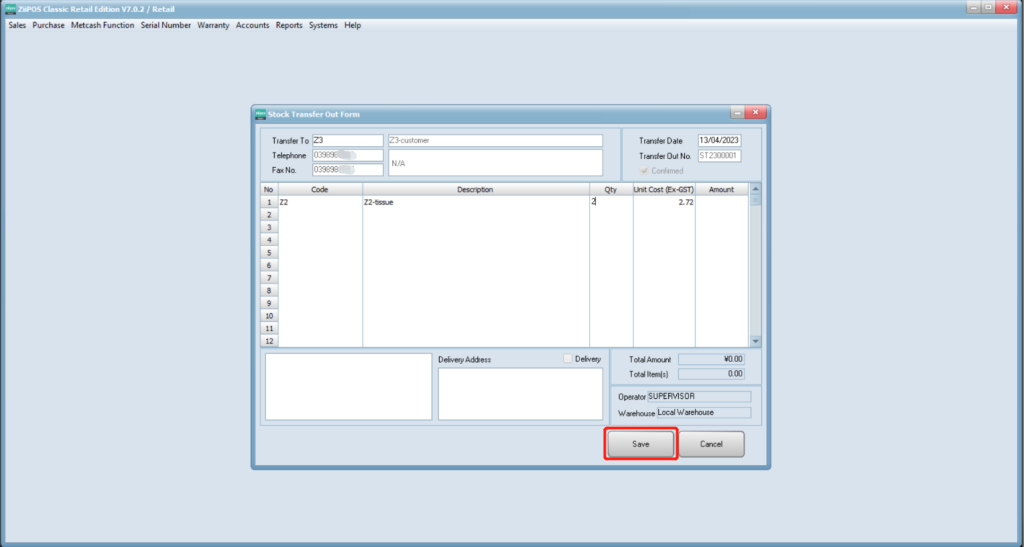
Task: Click the Transfer To code field
Action: (x=347, y=141)
